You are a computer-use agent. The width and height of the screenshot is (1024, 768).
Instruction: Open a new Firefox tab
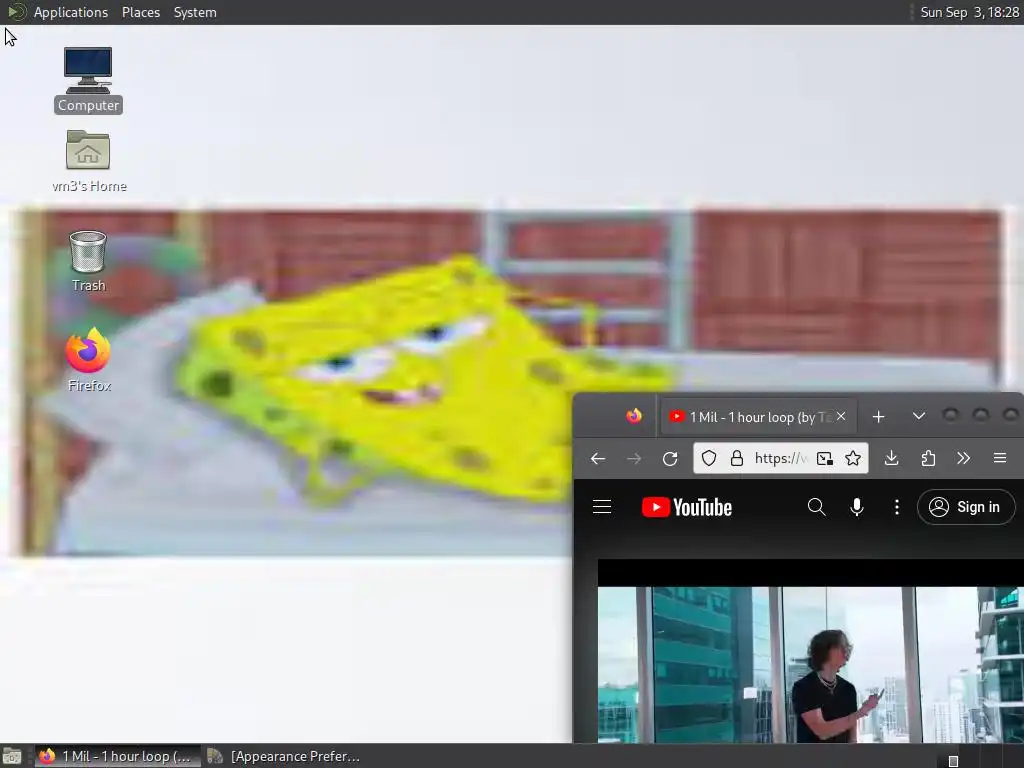(878, 417)
